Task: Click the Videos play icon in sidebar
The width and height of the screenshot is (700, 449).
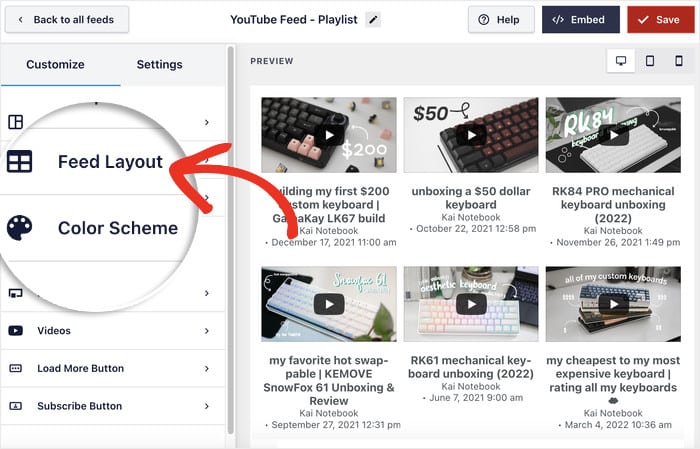Action: [16, 331]
